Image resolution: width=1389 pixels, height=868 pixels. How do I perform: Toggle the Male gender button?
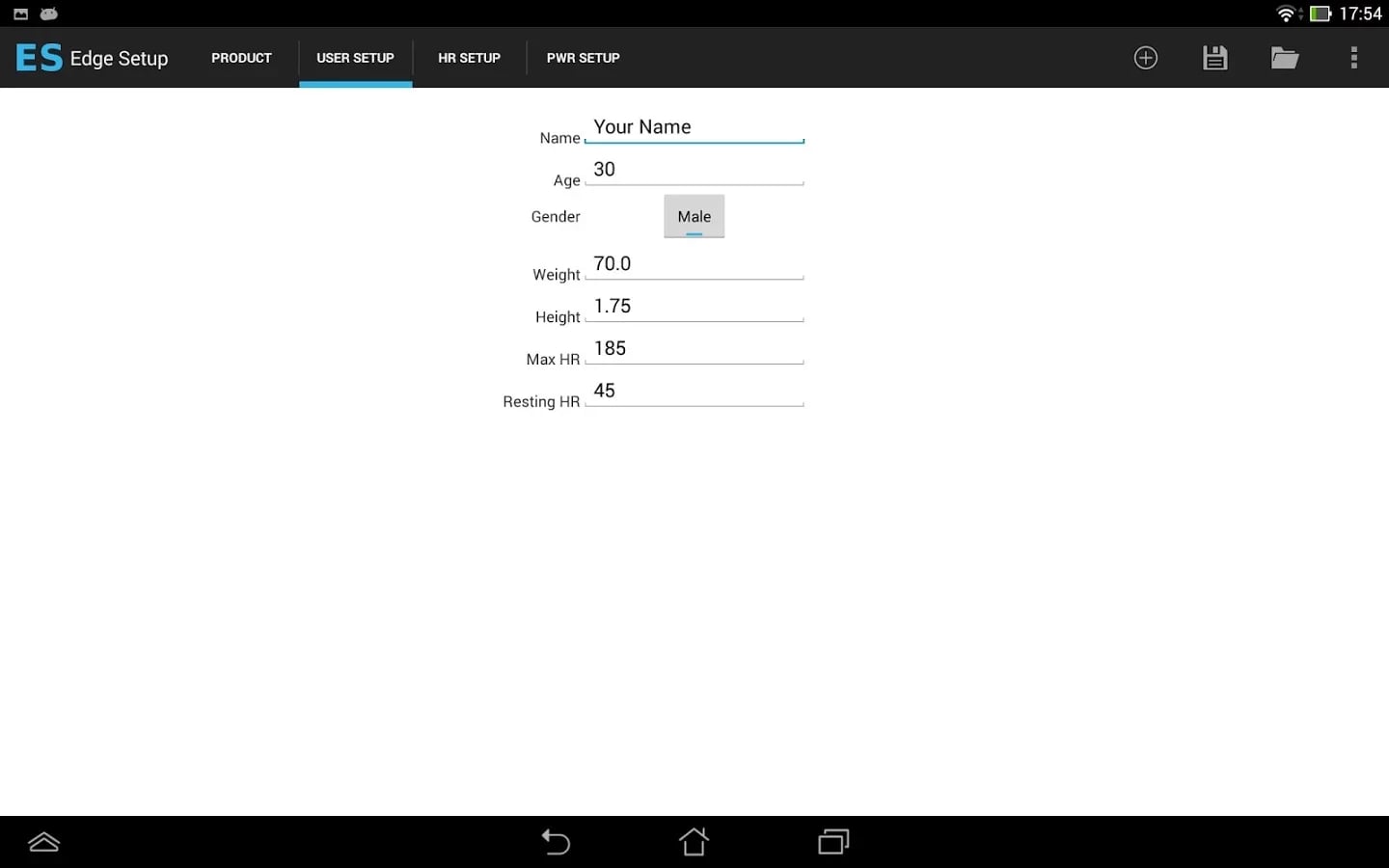click(694, 216)
